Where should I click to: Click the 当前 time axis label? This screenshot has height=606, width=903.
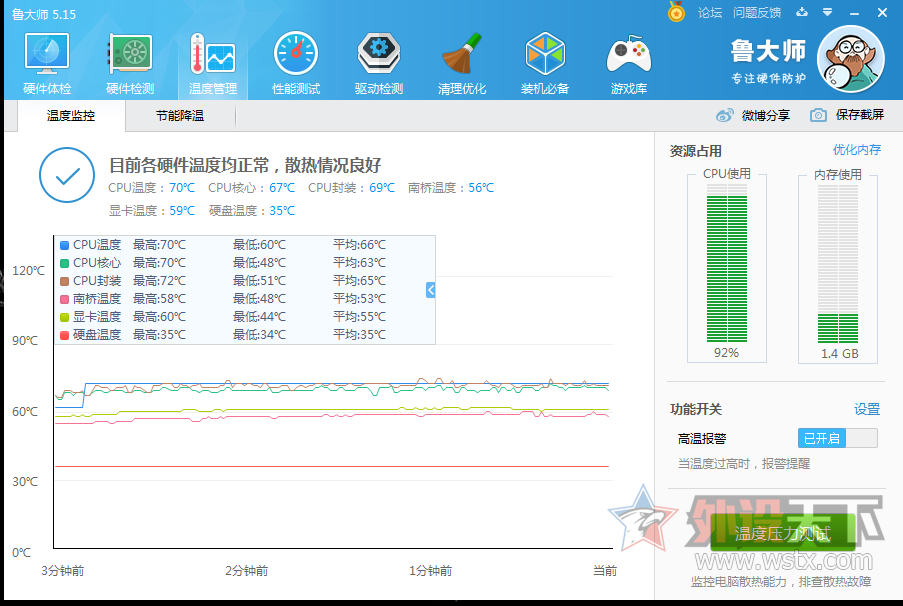(x=605, y=571)
